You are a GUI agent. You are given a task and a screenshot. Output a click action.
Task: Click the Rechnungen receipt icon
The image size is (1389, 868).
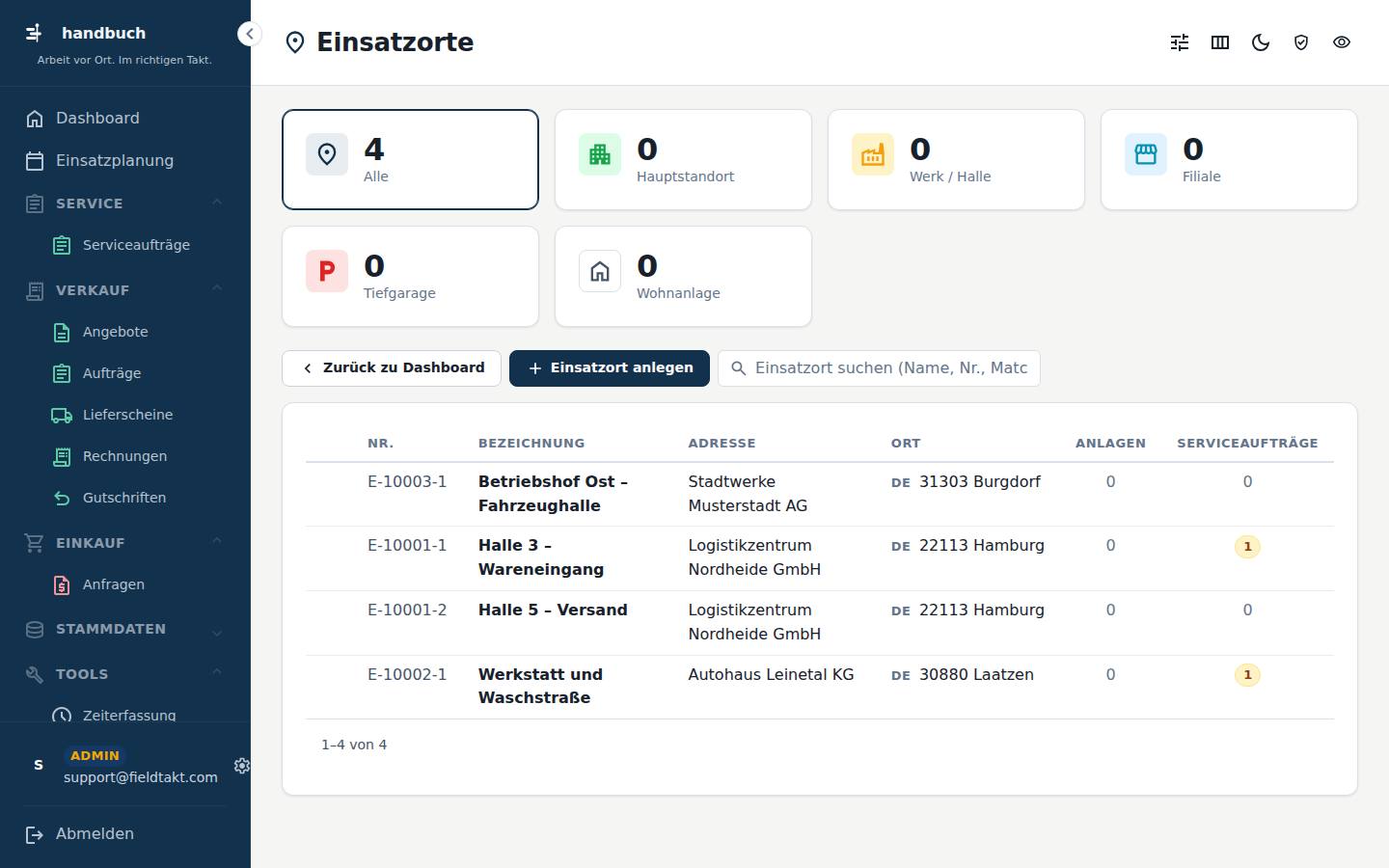(x=62, y=457)
